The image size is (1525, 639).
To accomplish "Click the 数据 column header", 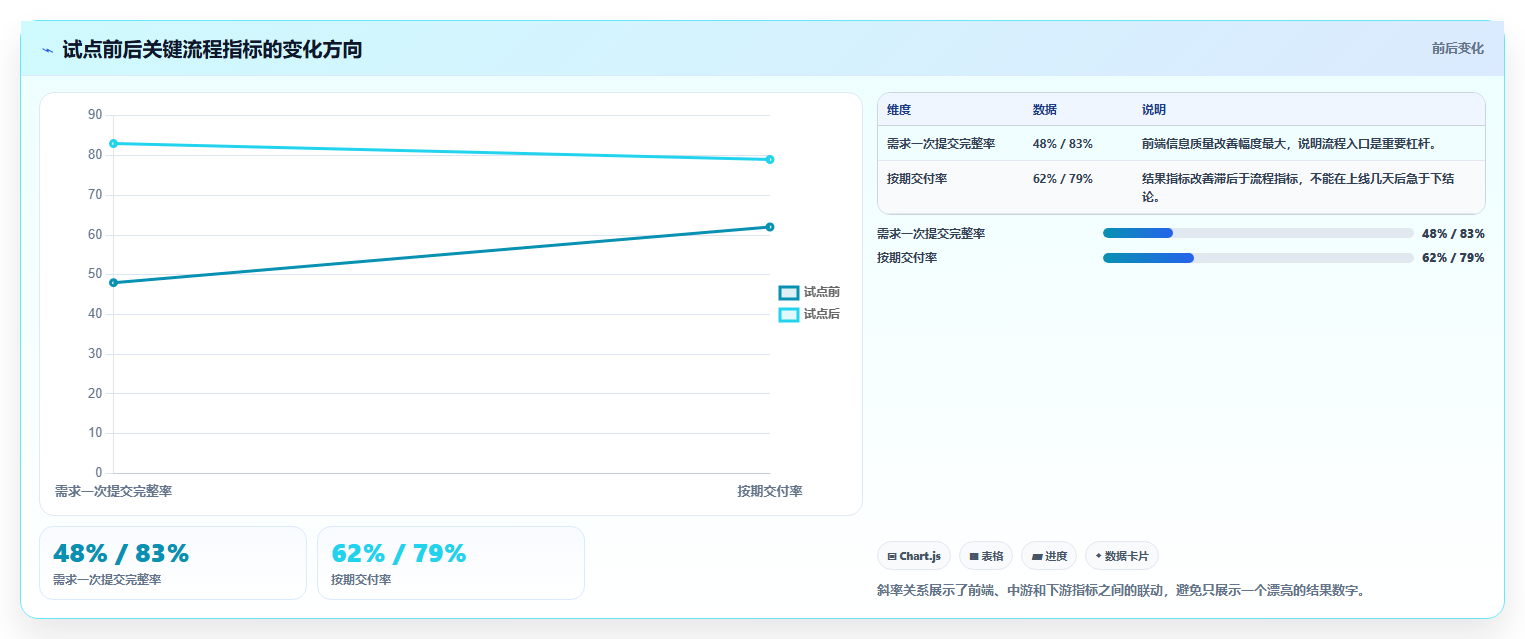I will (1045, 110).
